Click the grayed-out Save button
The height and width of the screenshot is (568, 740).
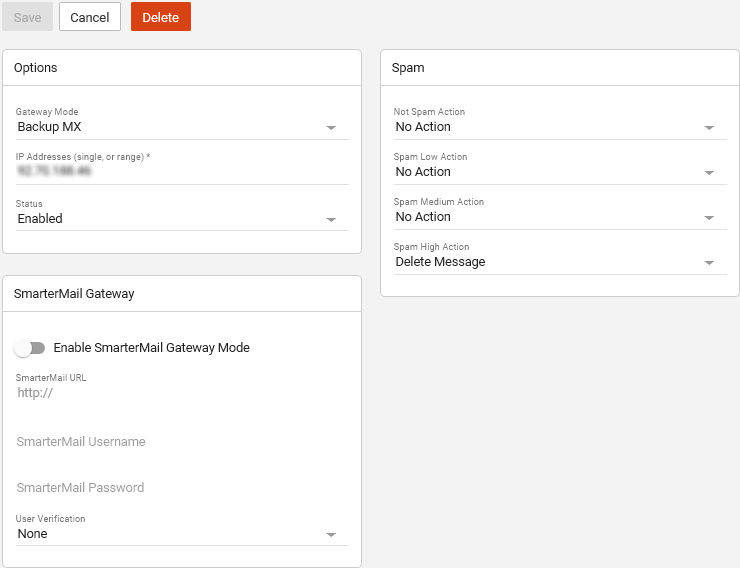pyautogui.click(x=27, y=17)
